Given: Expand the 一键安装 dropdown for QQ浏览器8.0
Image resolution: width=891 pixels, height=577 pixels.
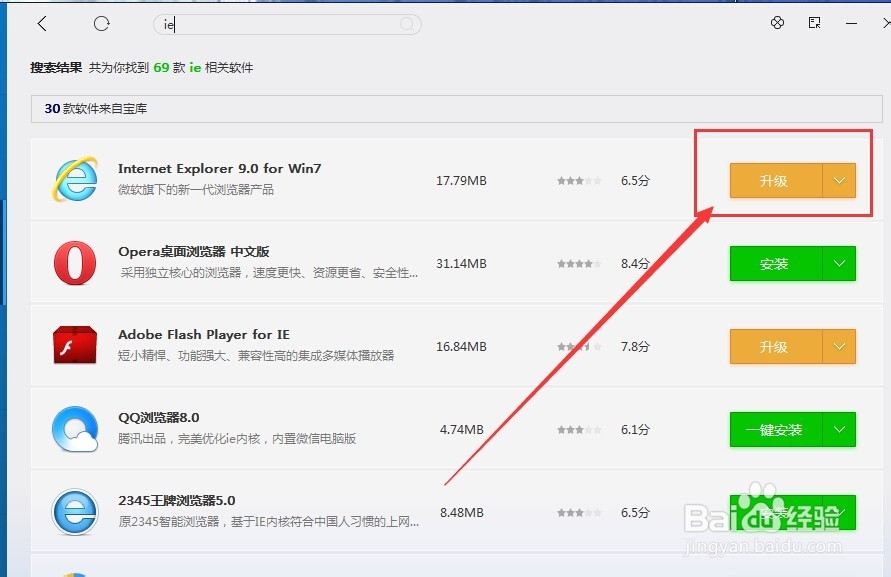Looking at the screenshot, I should coord(840,429).
